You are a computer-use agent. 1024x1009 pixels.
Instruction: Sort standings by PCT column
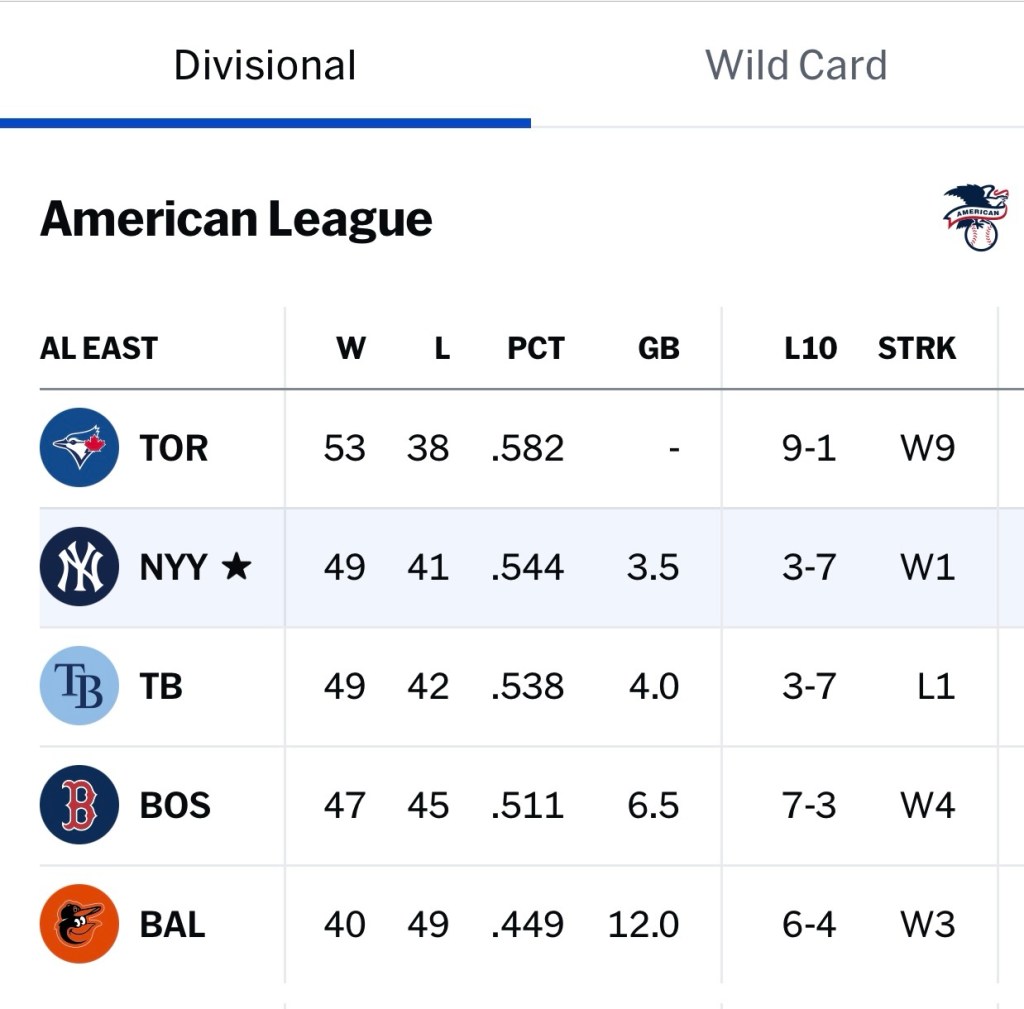tap(536, 348)
